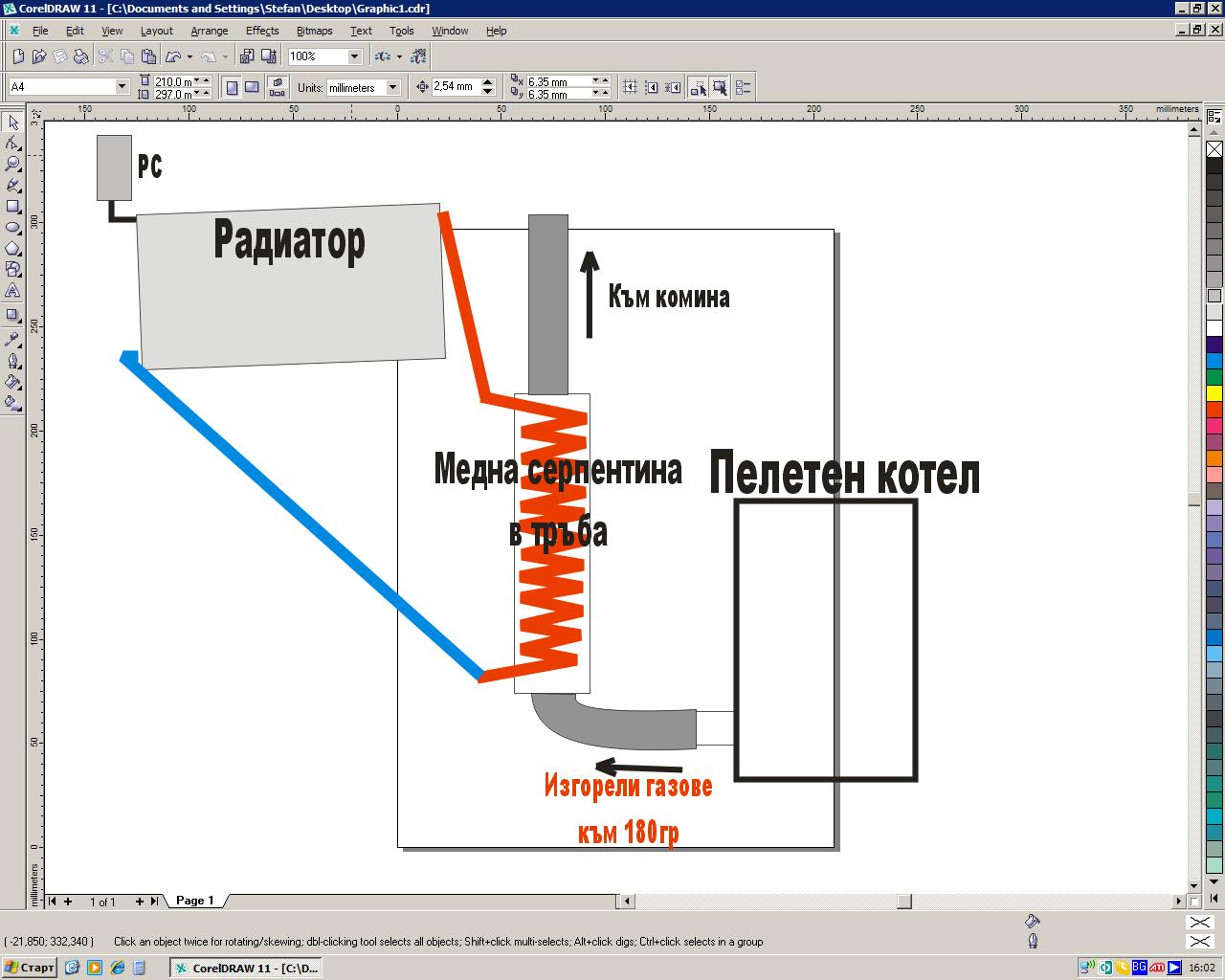Select the Pick tool in the toolbox

pos(12,122)
